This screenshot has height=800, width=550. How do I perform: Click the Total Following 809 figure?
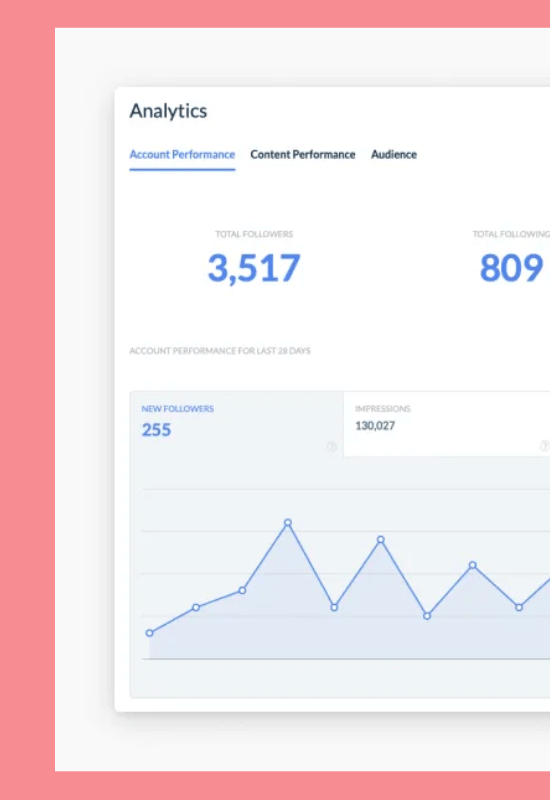click(x=511, y=268)
